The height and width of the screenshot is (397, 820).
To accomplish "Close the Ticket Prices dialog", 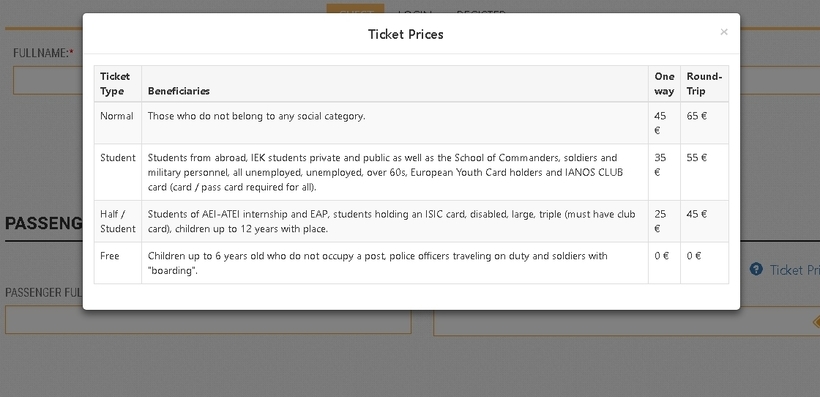I will click(724, 32).
